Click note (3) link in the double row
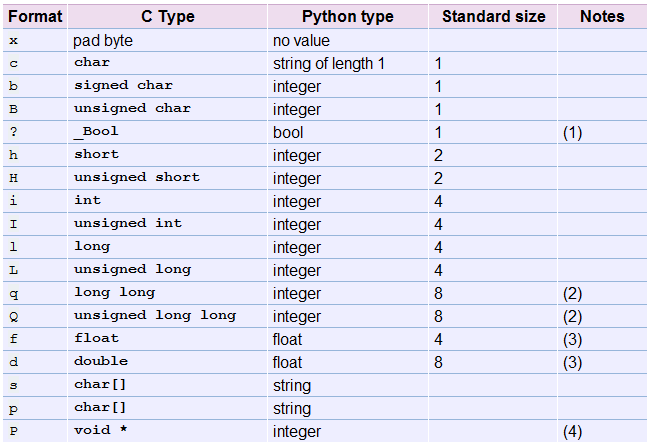Viewport: 654px width, 447px height. [572, 362]
